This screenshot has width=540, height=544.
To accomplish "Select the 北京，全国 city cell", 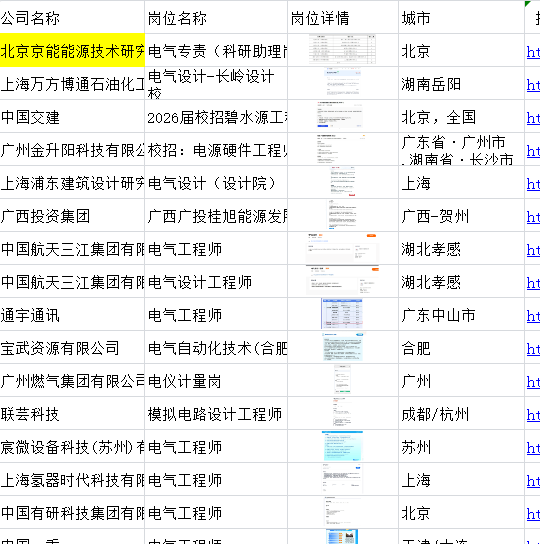I will coord(461,116).
